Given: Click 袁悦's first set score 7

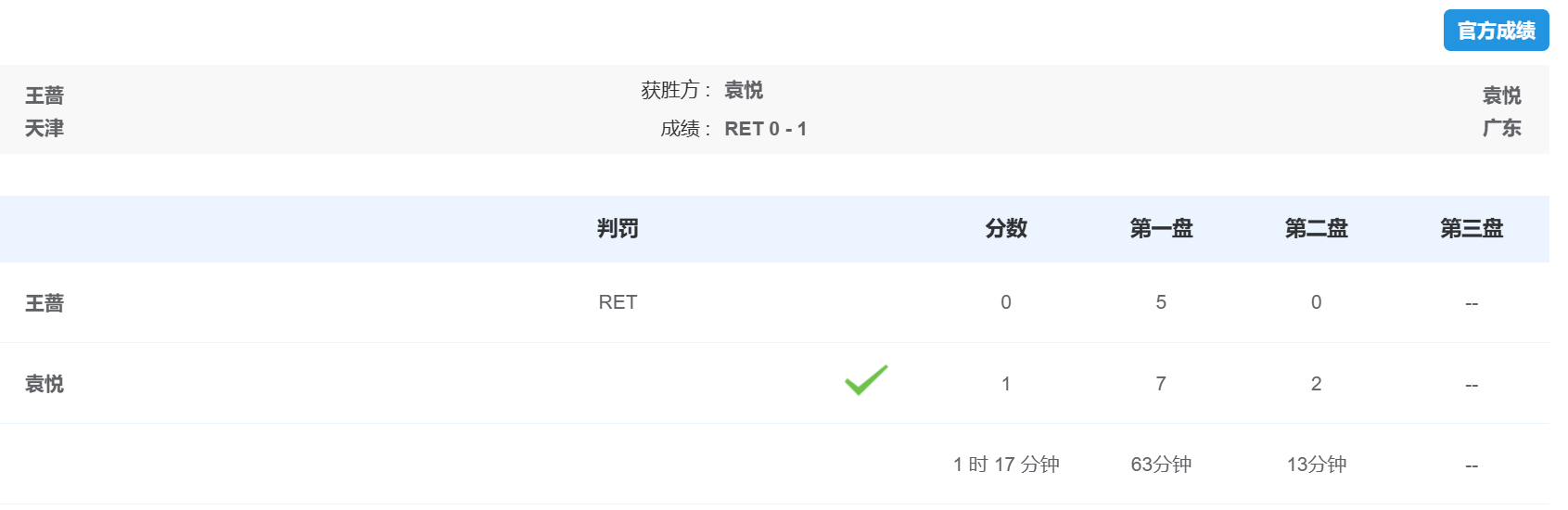Looking at the screenshot, I should (1161, 384).
